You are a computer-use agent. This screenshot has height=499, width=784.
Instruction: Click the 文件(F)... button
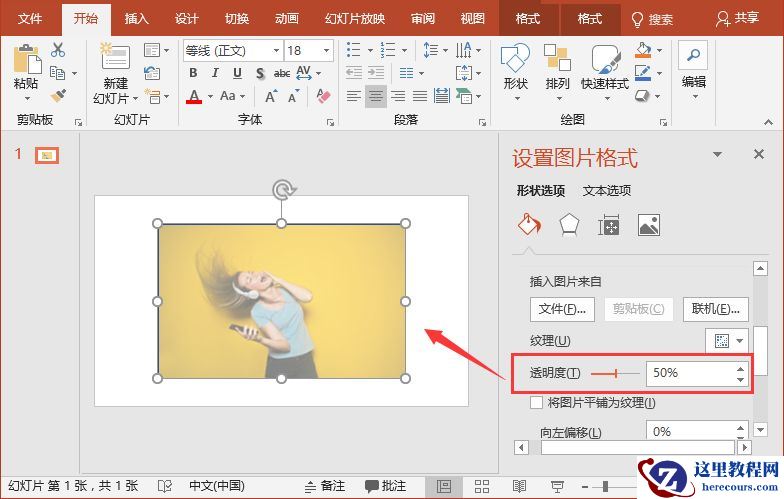point(562,309)
